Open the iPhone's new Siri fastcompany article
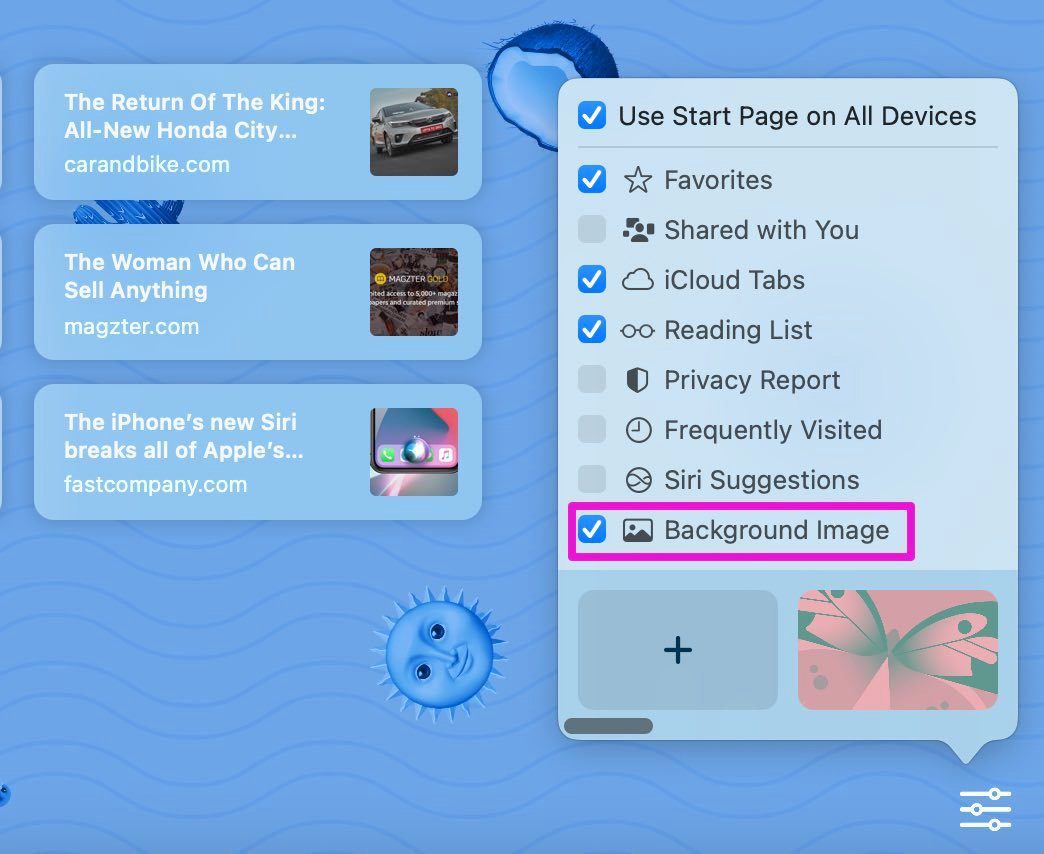This screenshot has height=854, width=1044. point(258,452)
